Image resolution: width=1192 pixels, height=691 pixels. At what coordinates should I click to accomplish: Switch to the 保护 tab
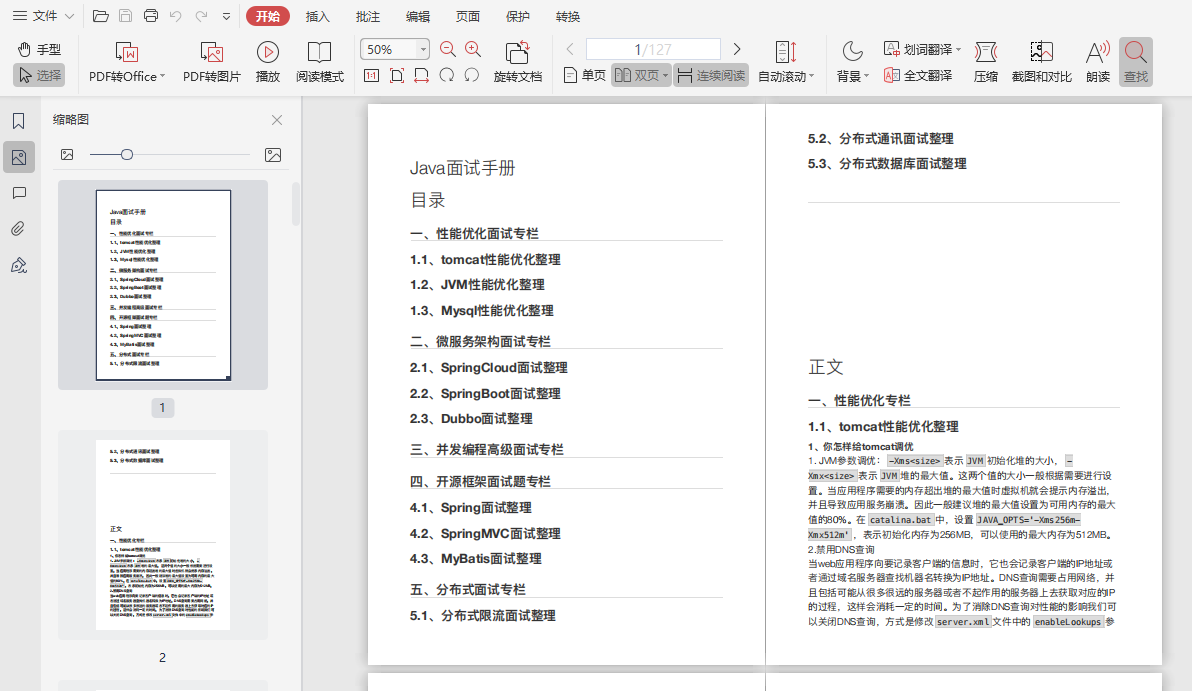(x=518, y=16)
